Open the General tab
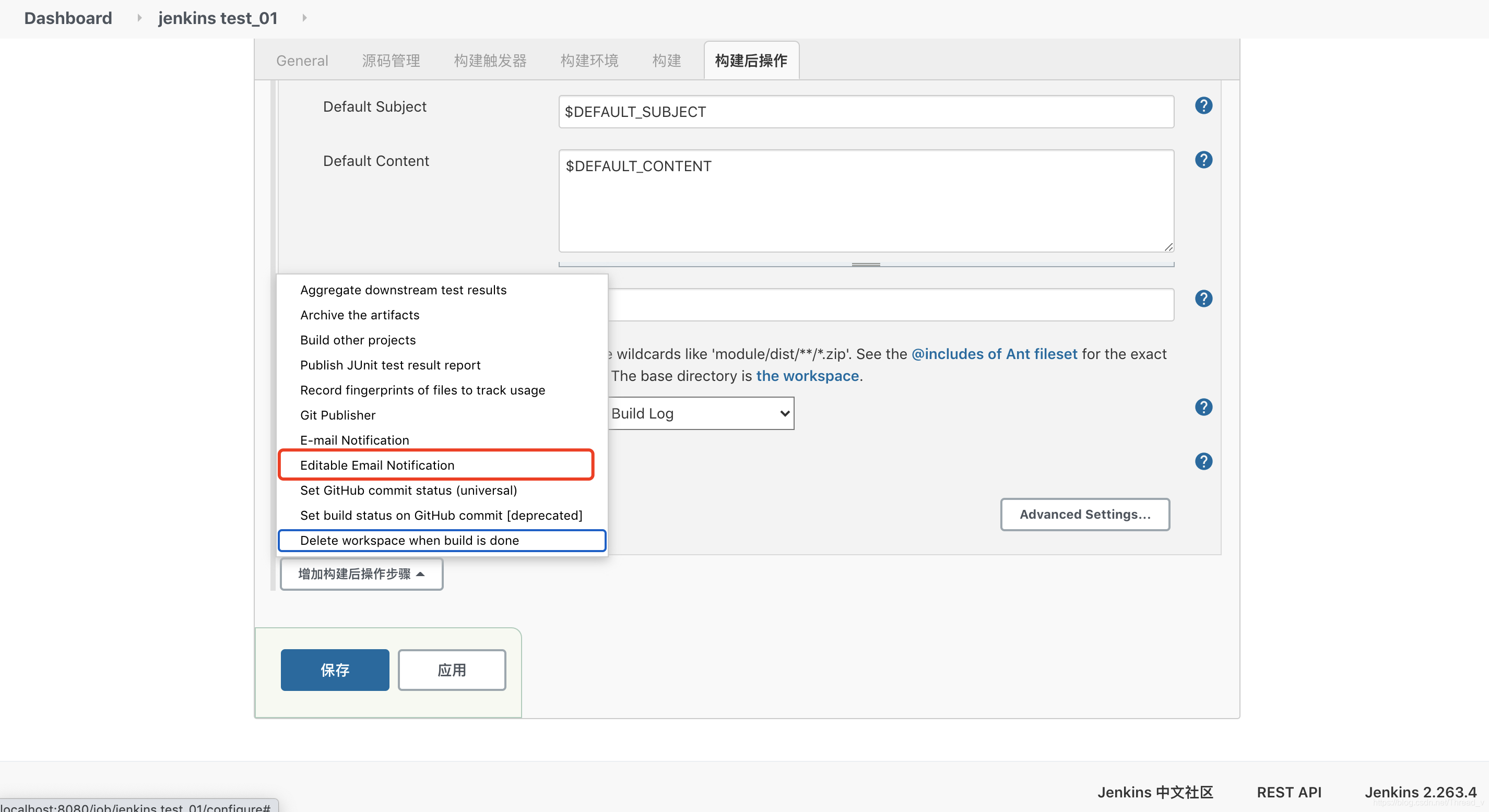Image resolution: width=1489 pixels, height=812 pixels. pyautogui.click(x=302, y=61)
